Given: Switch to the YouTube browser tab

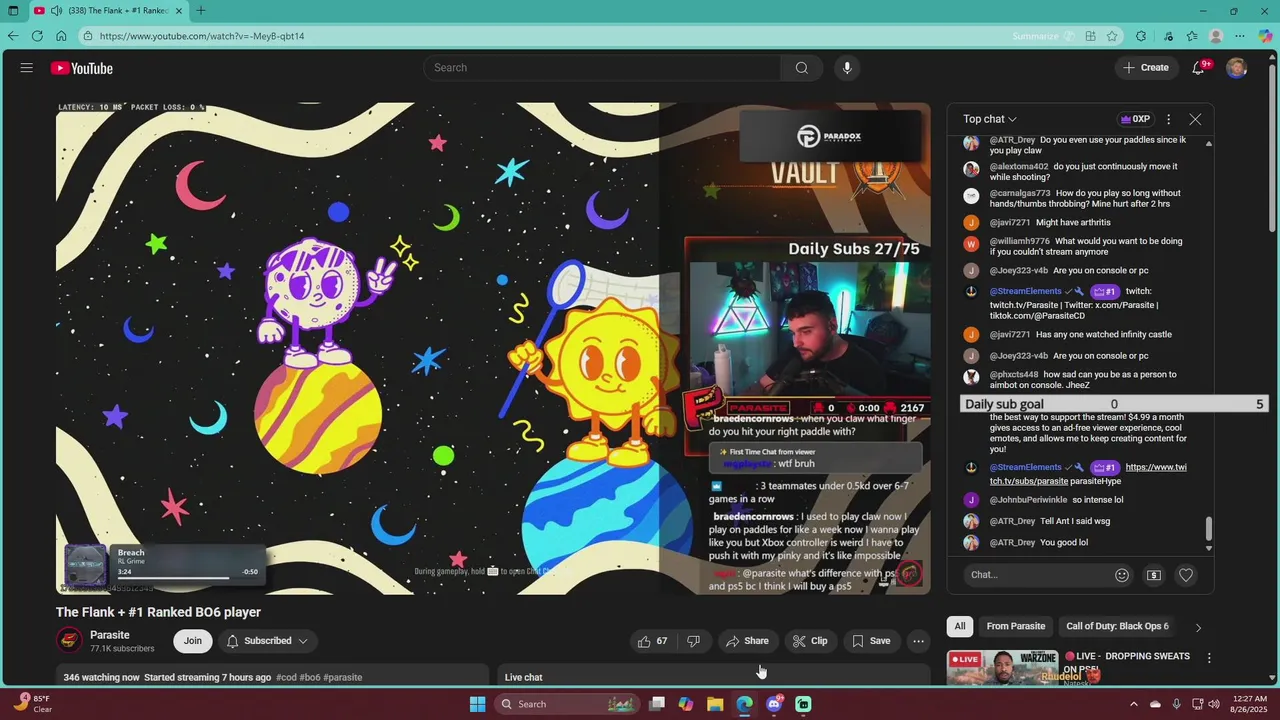Looking at the screenshot, I should pos(107,11).
